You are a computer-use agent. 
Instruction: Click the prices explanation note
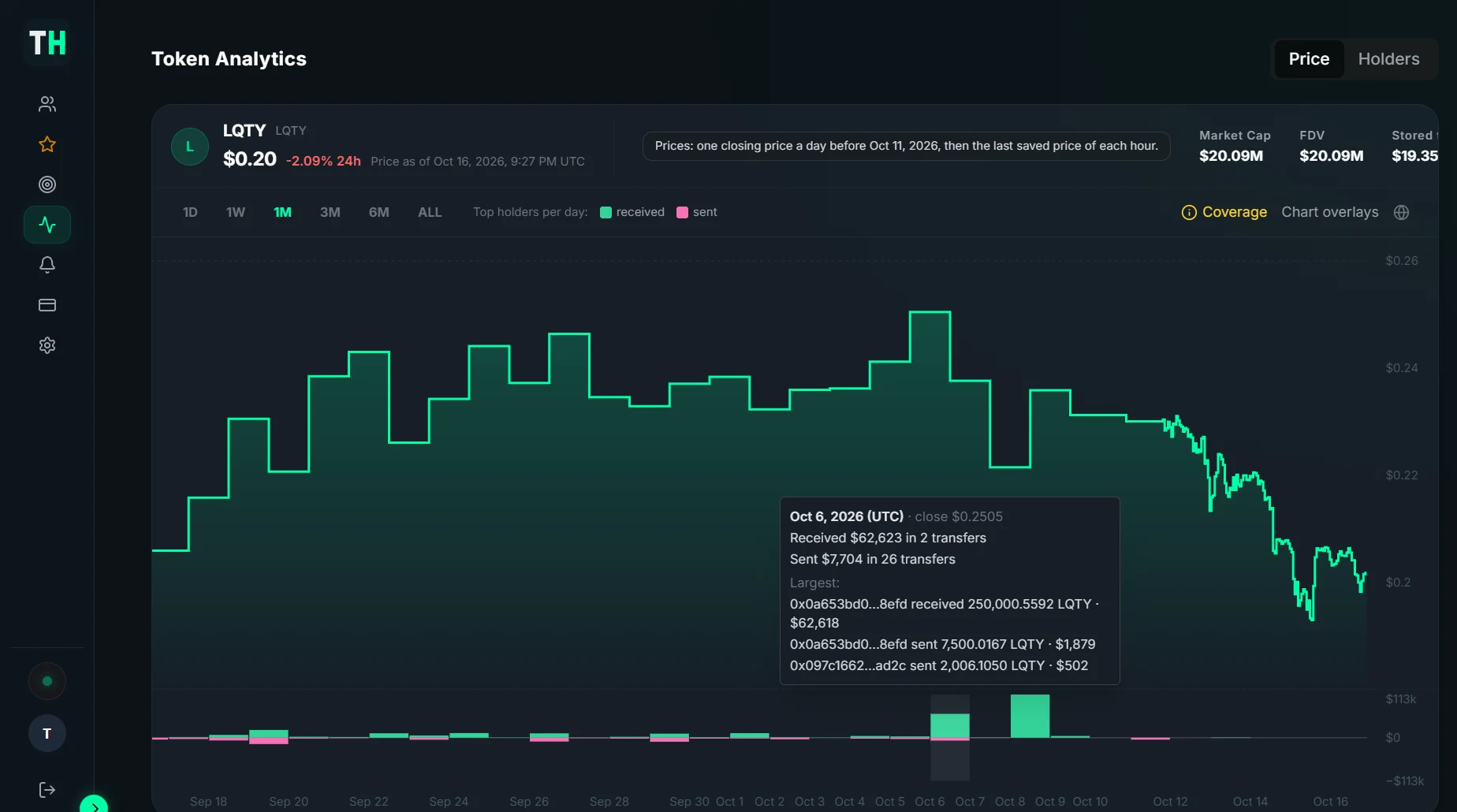pyautogui.click(x=906, y=146)
